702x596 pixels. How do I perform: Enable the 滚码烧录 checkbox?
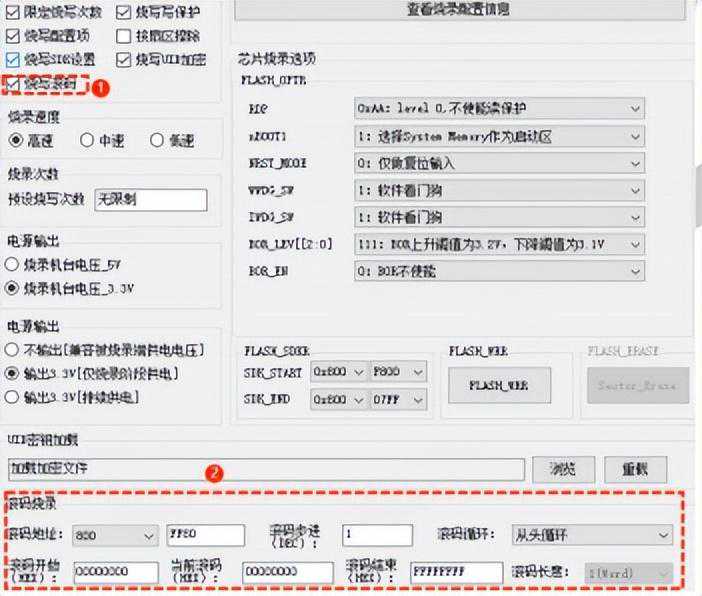[12, 84]
